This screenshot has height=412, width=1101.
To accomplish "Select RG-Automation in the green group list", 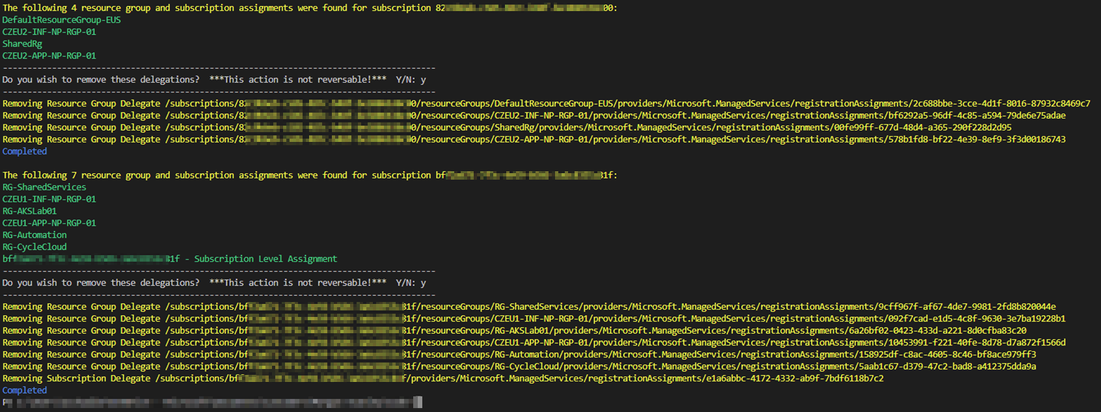I will (34, 235).
